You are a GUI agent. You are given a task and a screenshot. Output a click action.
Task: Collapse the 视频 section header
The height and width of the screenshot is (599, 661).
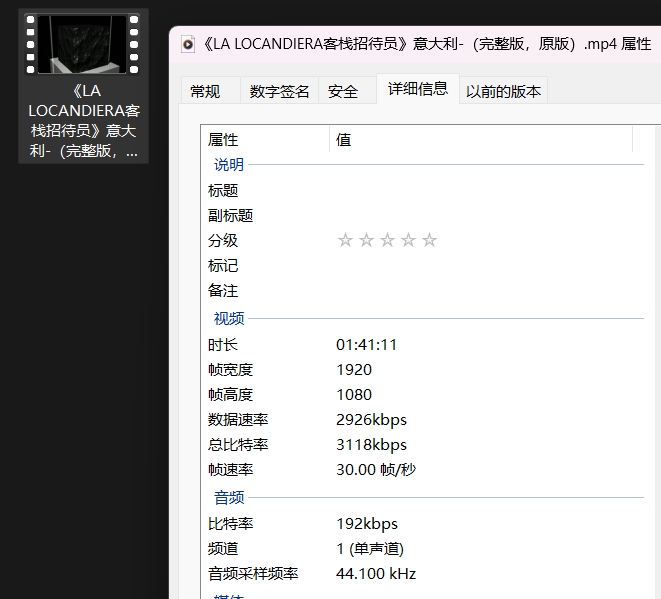(228, 318)
